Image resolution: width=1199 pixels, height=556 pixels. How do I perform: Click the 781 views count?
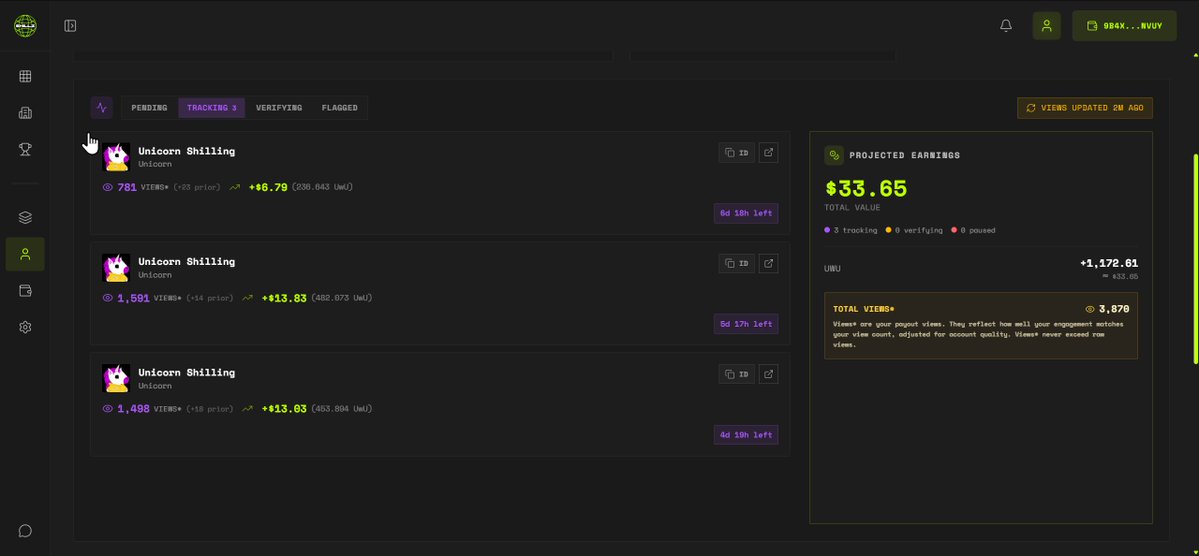(x=127, y=187)
